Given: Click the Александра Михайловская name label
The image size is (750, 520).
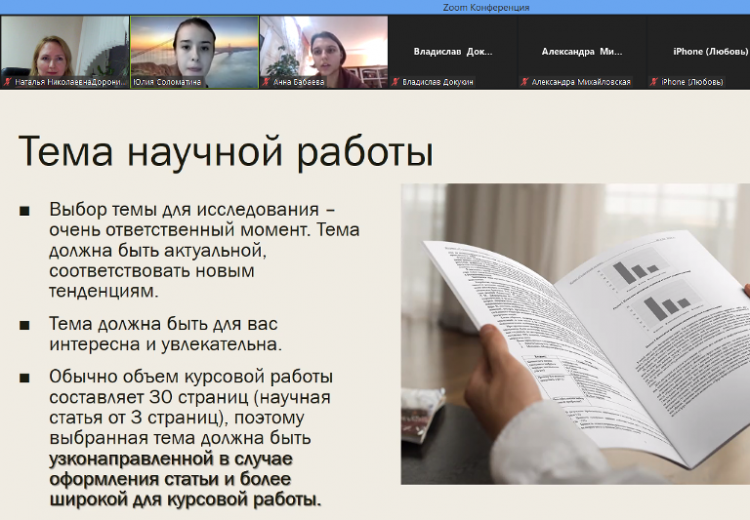Looking at the screenshot, I should click(581, 82).
